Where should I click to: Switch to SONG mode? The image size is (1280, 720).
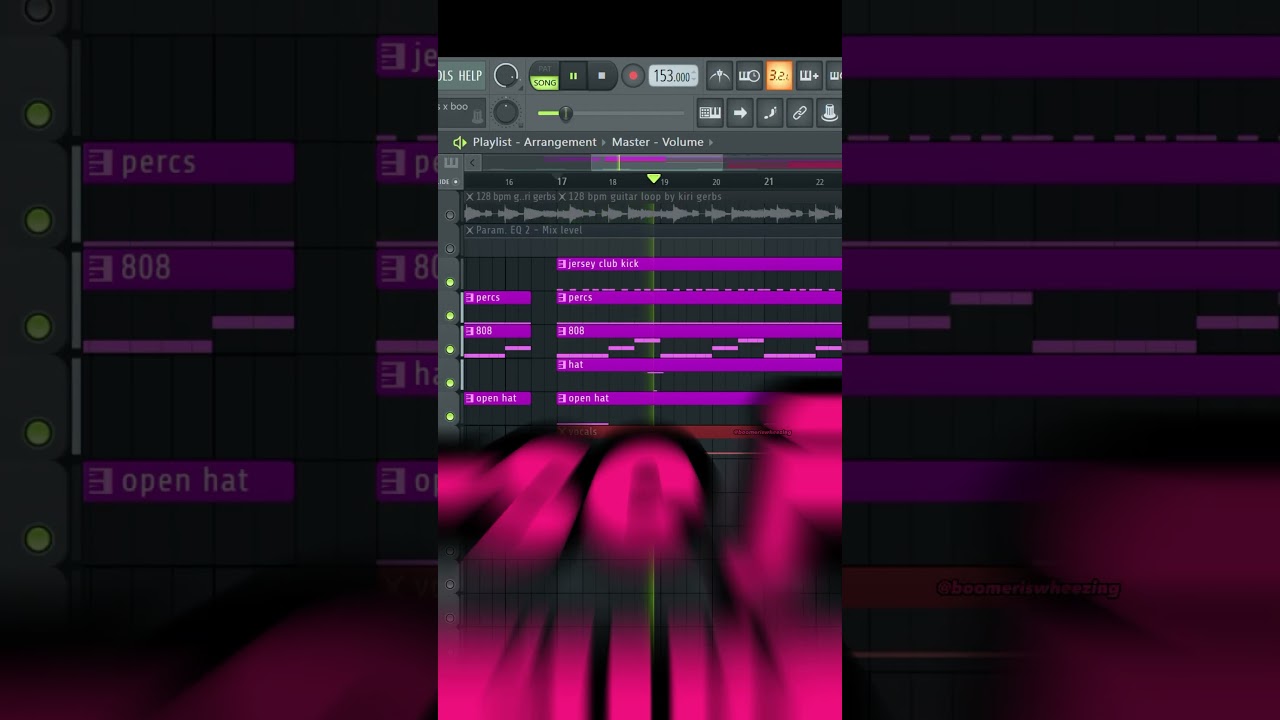[x=544, y=83]
